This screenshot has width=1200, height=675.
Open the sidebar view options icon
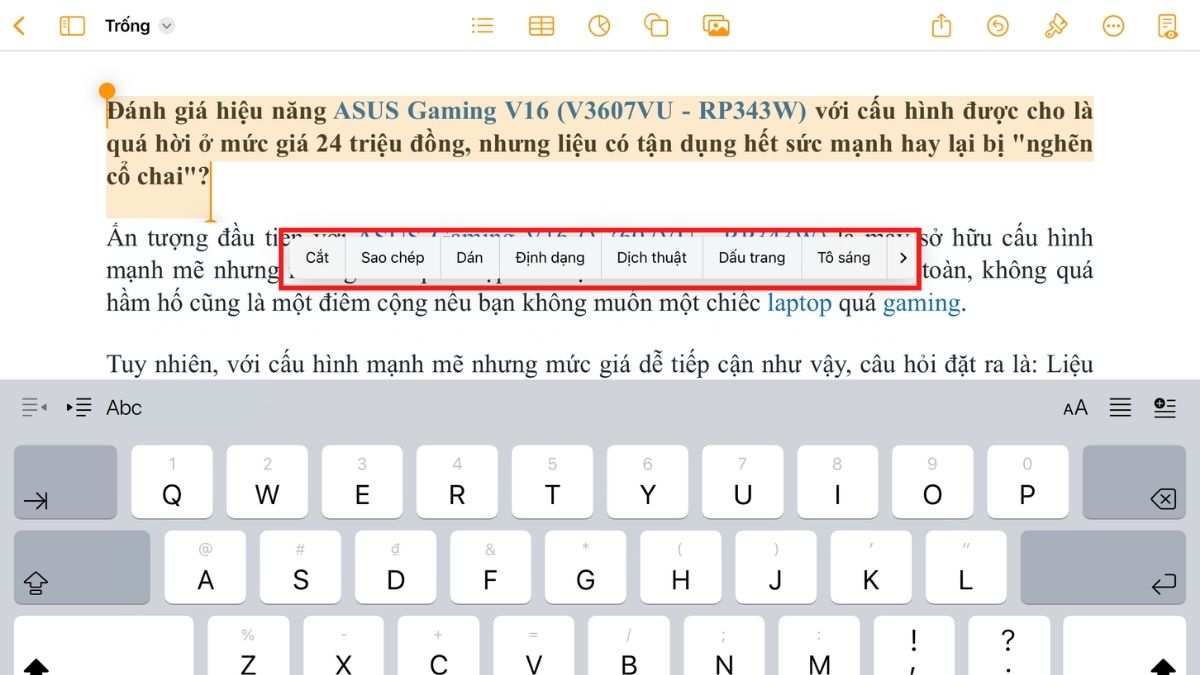click(x=72, y=26)
